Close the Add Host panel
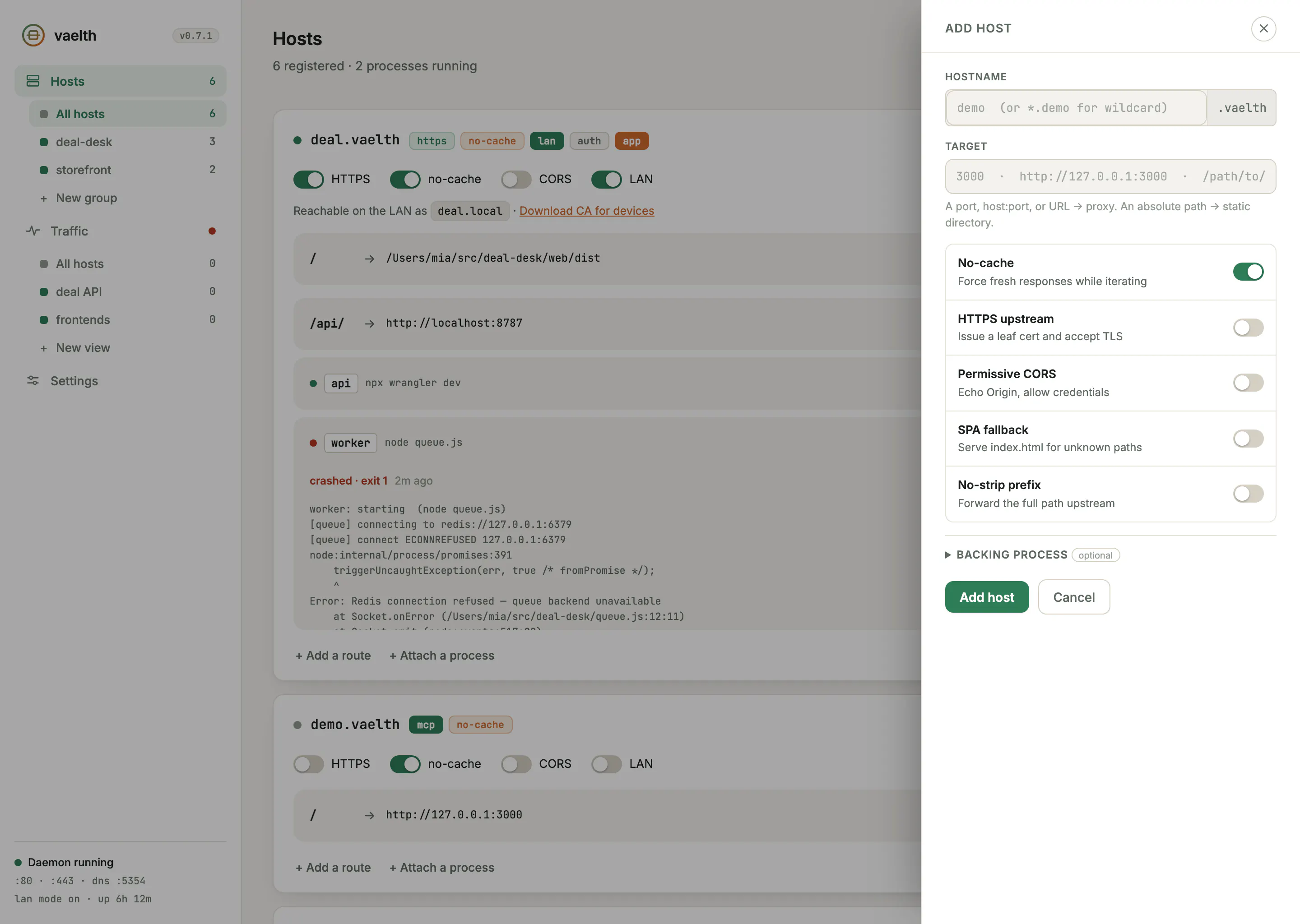Viewport: 1300px width, 924px height. coord(1263,28)
